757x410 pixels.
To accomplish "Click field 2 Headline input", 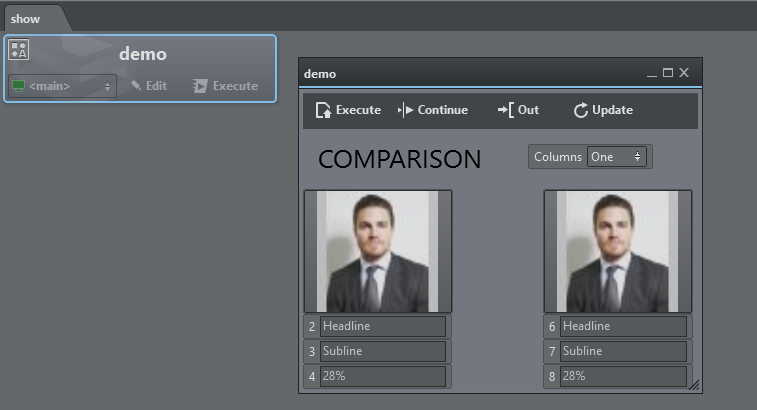I will (383, 326).
